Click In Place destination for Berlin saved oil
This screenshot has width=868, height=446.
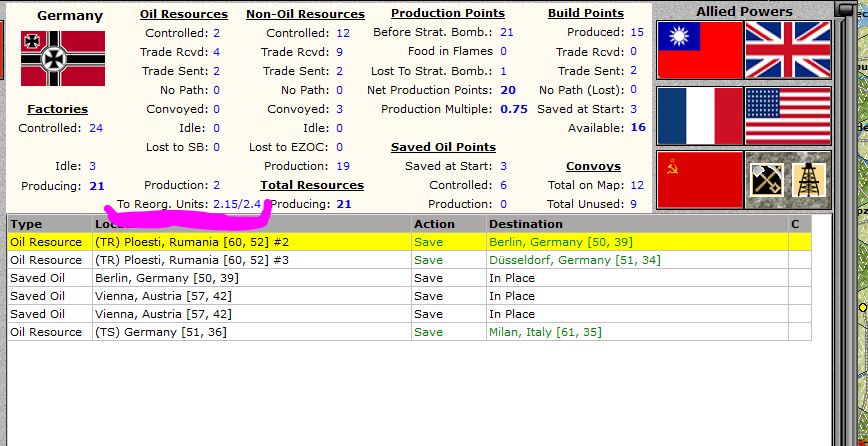[x=512, y=278]
